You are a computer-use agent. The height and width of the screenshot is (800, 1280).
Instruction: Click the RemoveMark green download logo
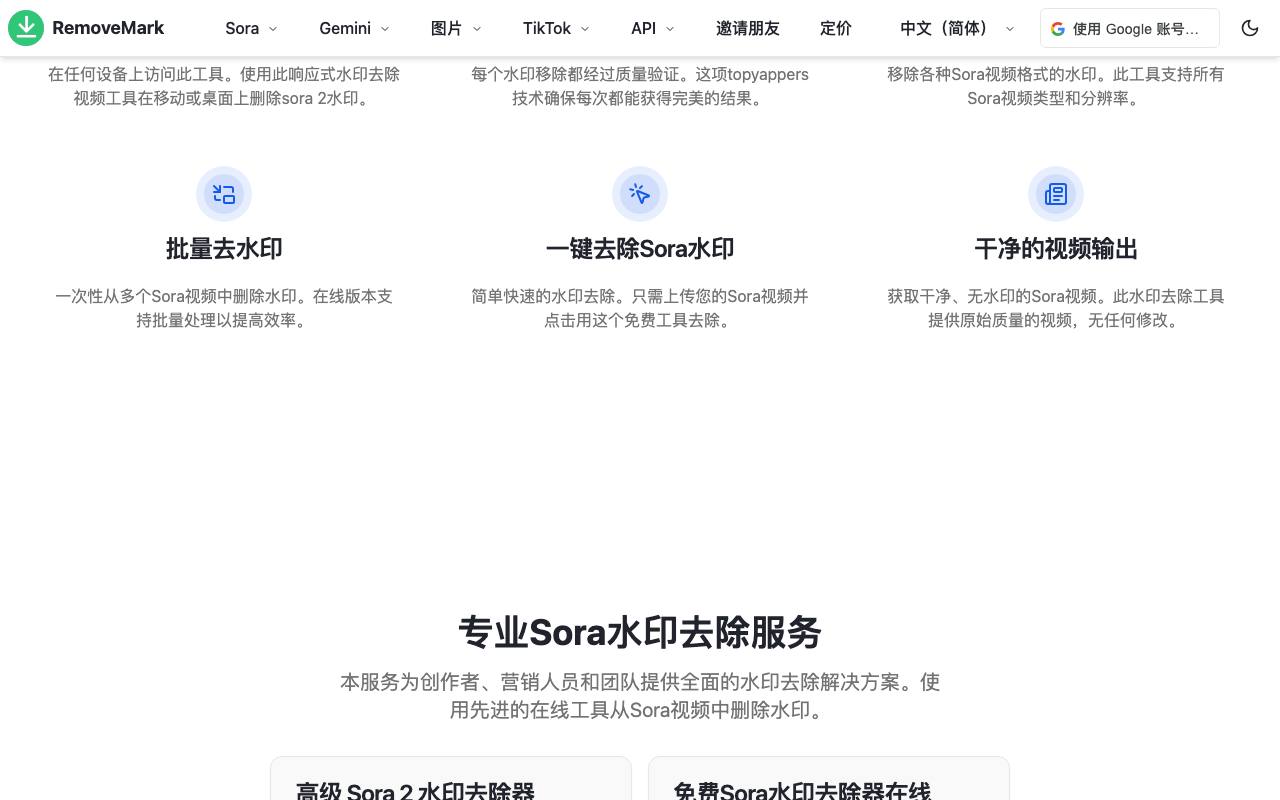26,28
